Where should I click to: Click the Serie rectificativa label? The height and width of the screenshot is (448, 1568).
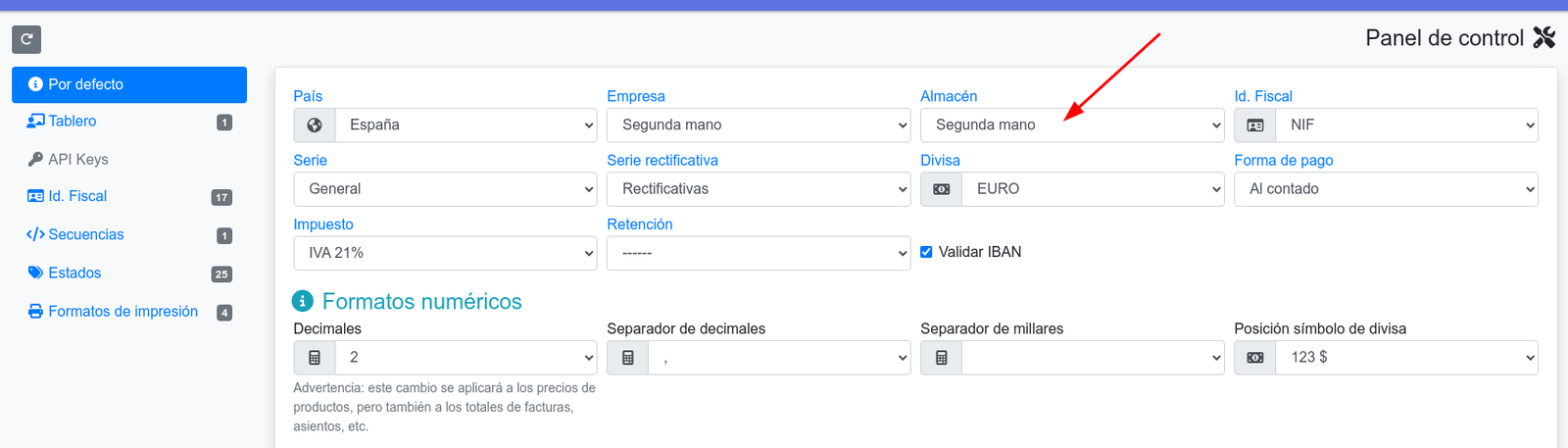[662, 160]
